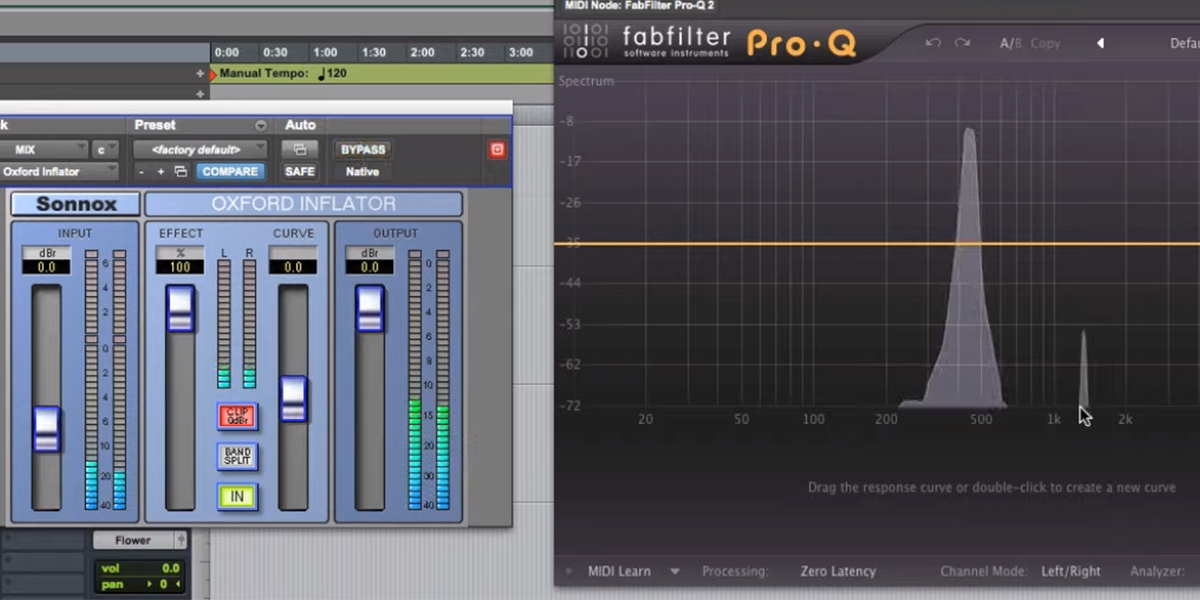Click the Flower track button arrow
Image resolution: width=1200 pixels, height=600 pixels.
tap(181, 540)
